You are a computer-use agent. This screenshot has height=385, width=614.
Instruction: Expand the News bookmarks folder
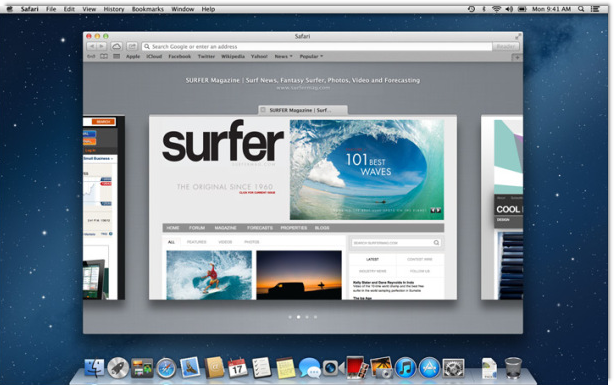click(x=284, y=56)
